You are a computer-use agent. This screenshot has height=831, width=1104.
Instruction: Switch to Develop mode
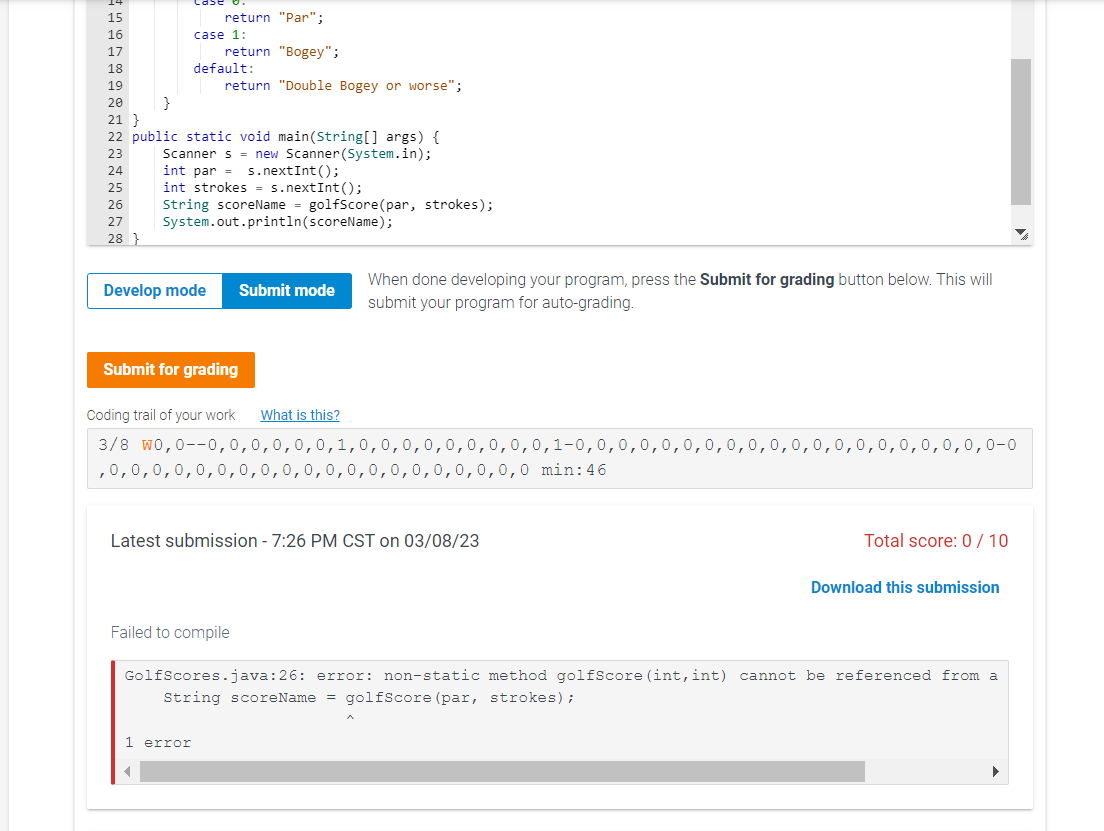point(155,291)
